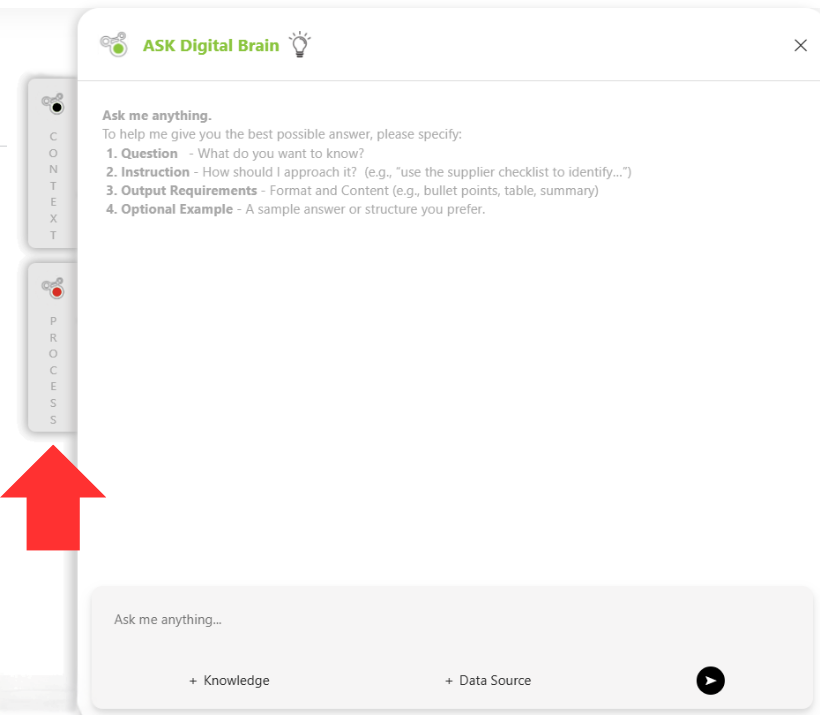Image resolution: width=821 pixels, height=715 pixels.
Task: Open the vertical CONTEXT side tab label
Action: pos(53,185)
